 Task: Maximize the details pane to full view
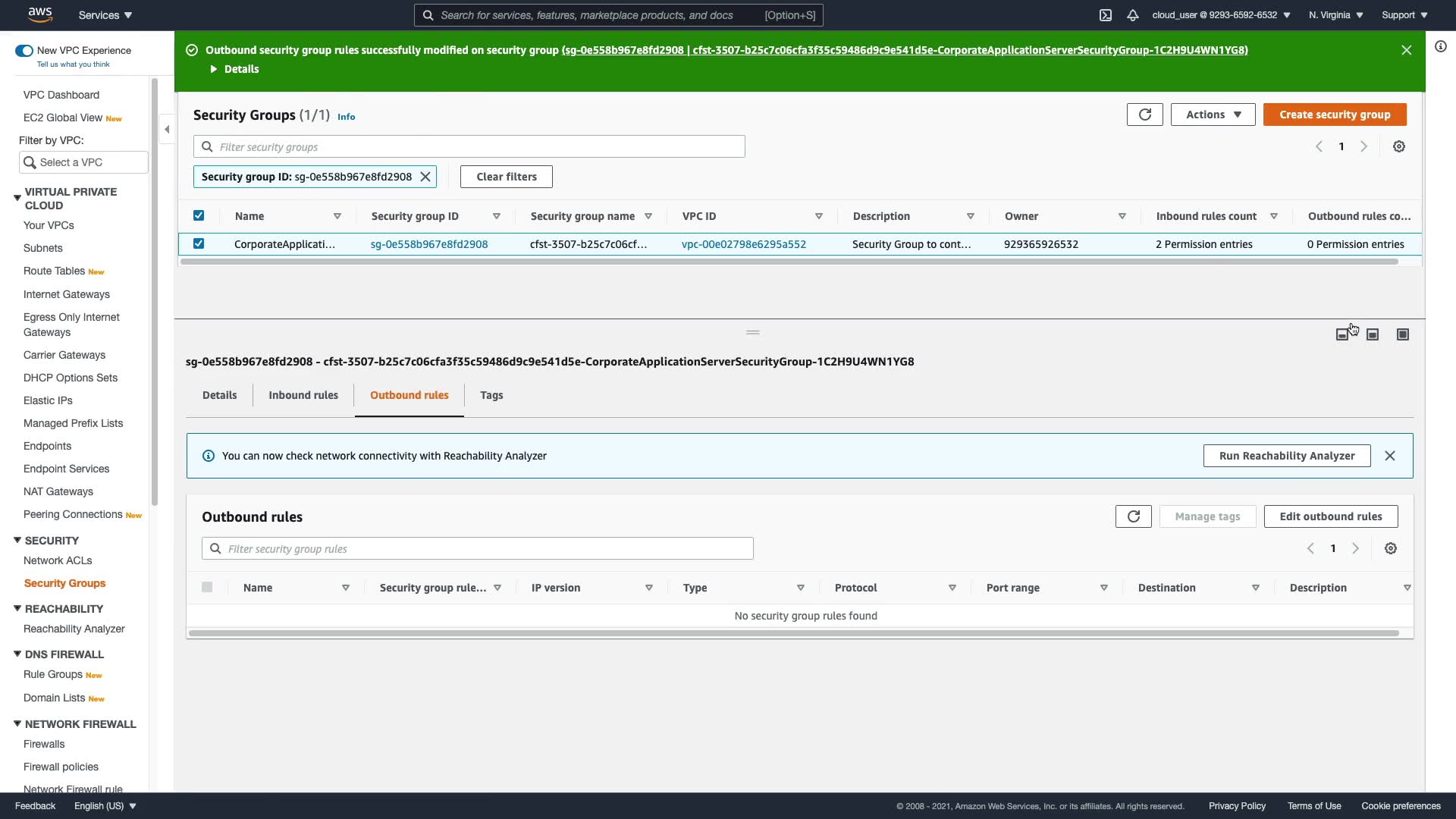[x=1402, y=334]
